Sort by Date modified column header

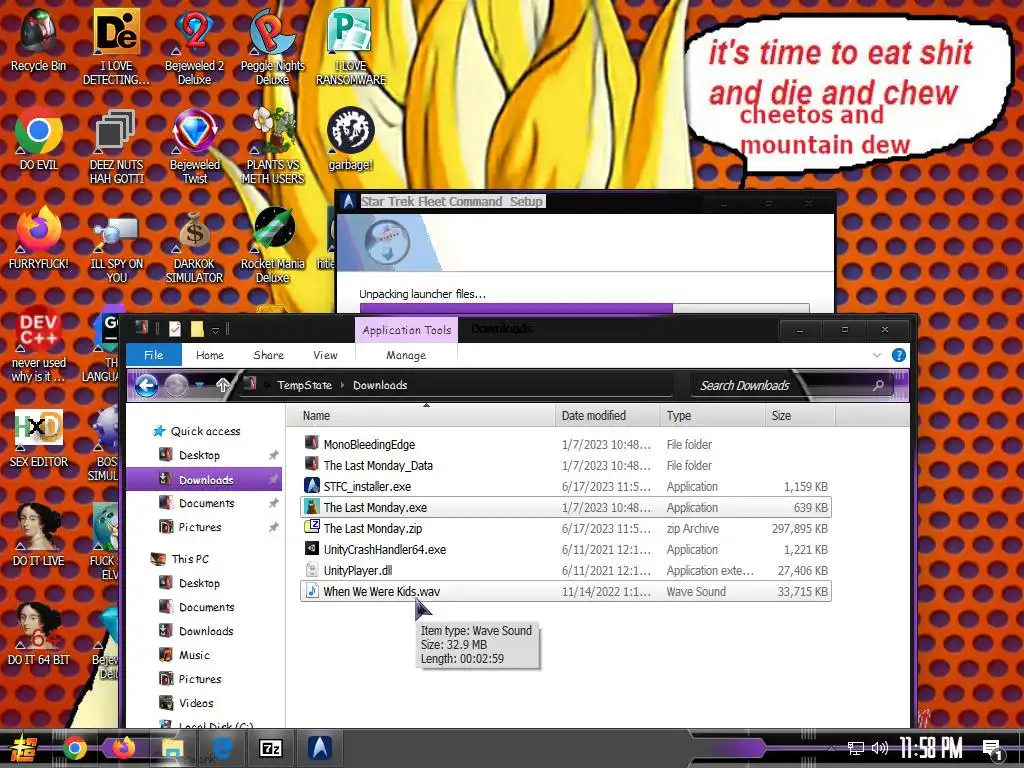(607, 415)
